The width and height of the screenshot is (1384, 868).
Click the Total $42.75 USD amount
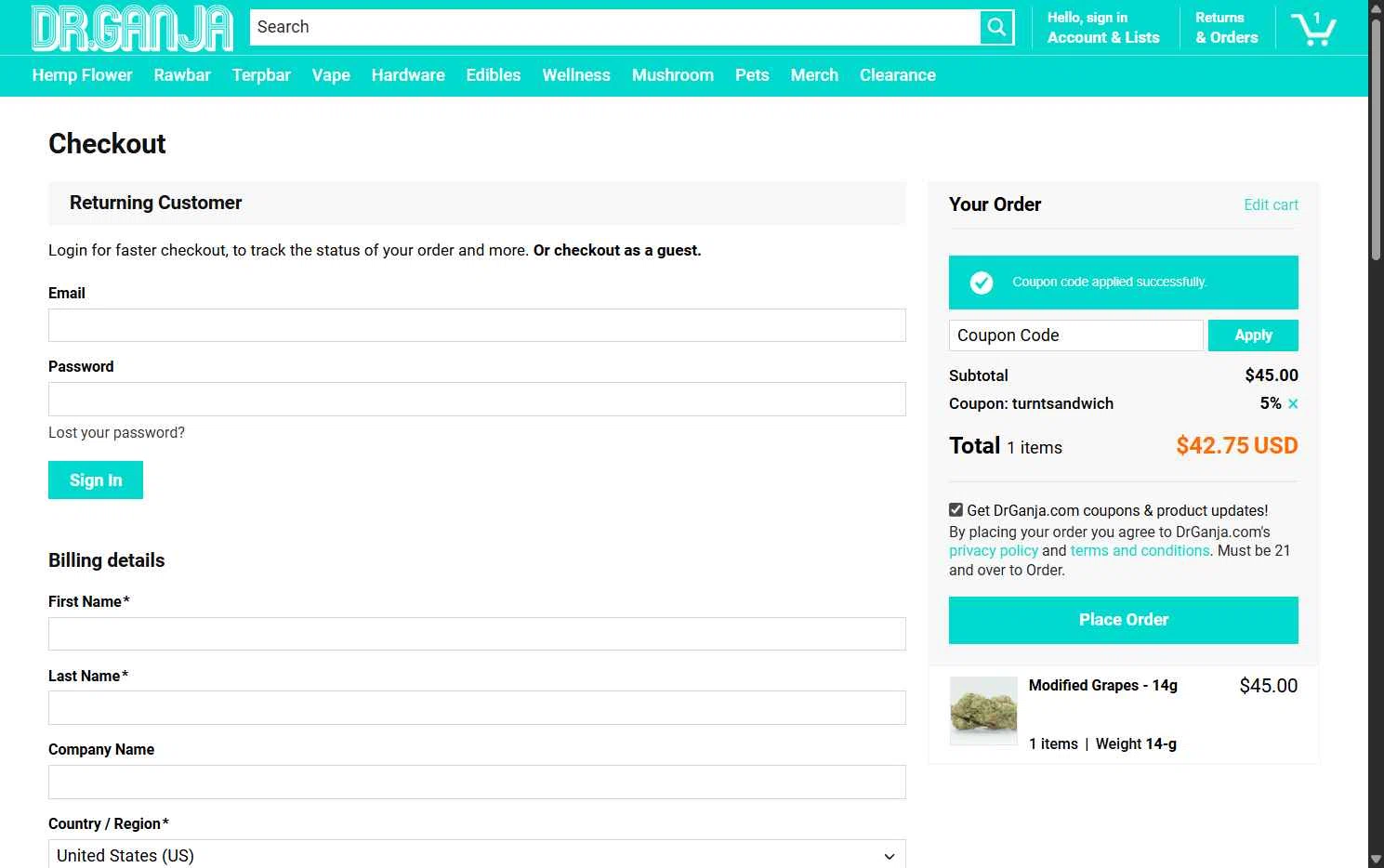1236,446
